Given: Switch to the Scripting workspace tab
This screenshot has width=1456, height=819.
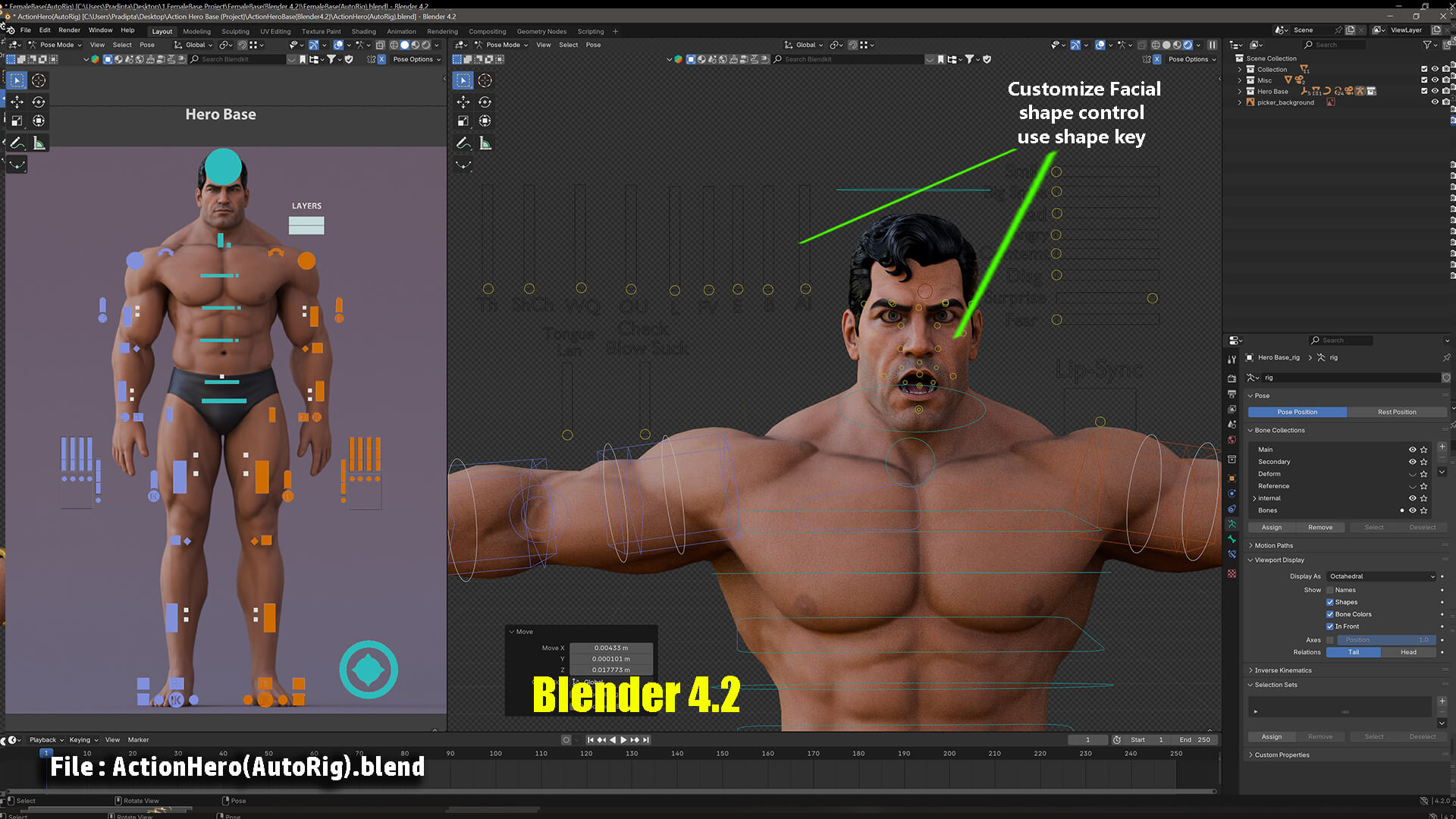Looking at the screenshot, I should [x=591, y=32].
